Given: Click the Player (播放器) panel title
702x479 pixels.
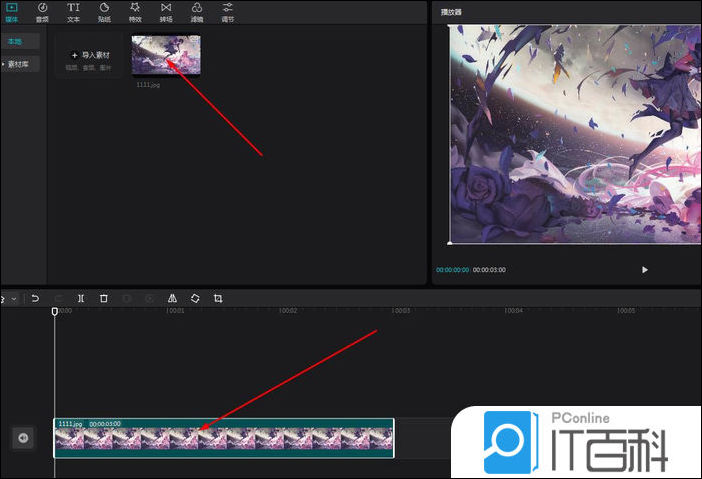Looking at the screenshot, I should pos(451,12).
